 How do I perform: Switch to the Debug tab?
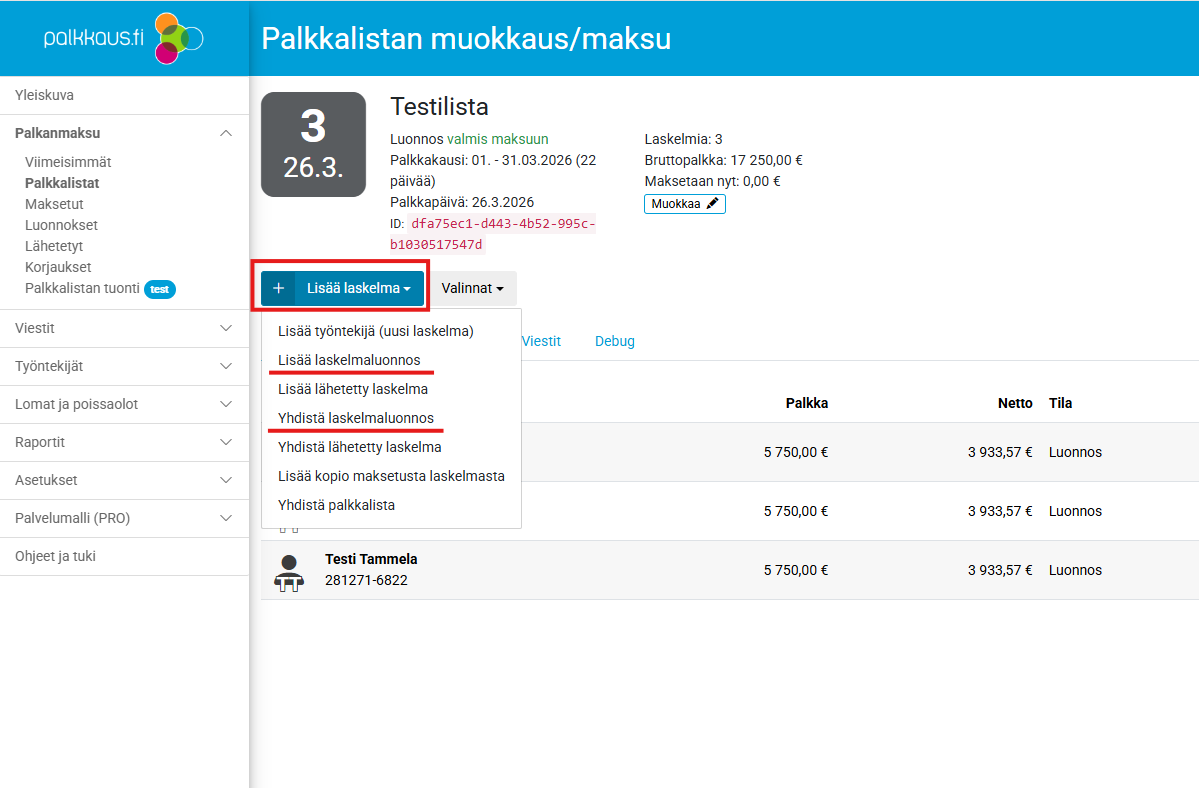[614, 341]
